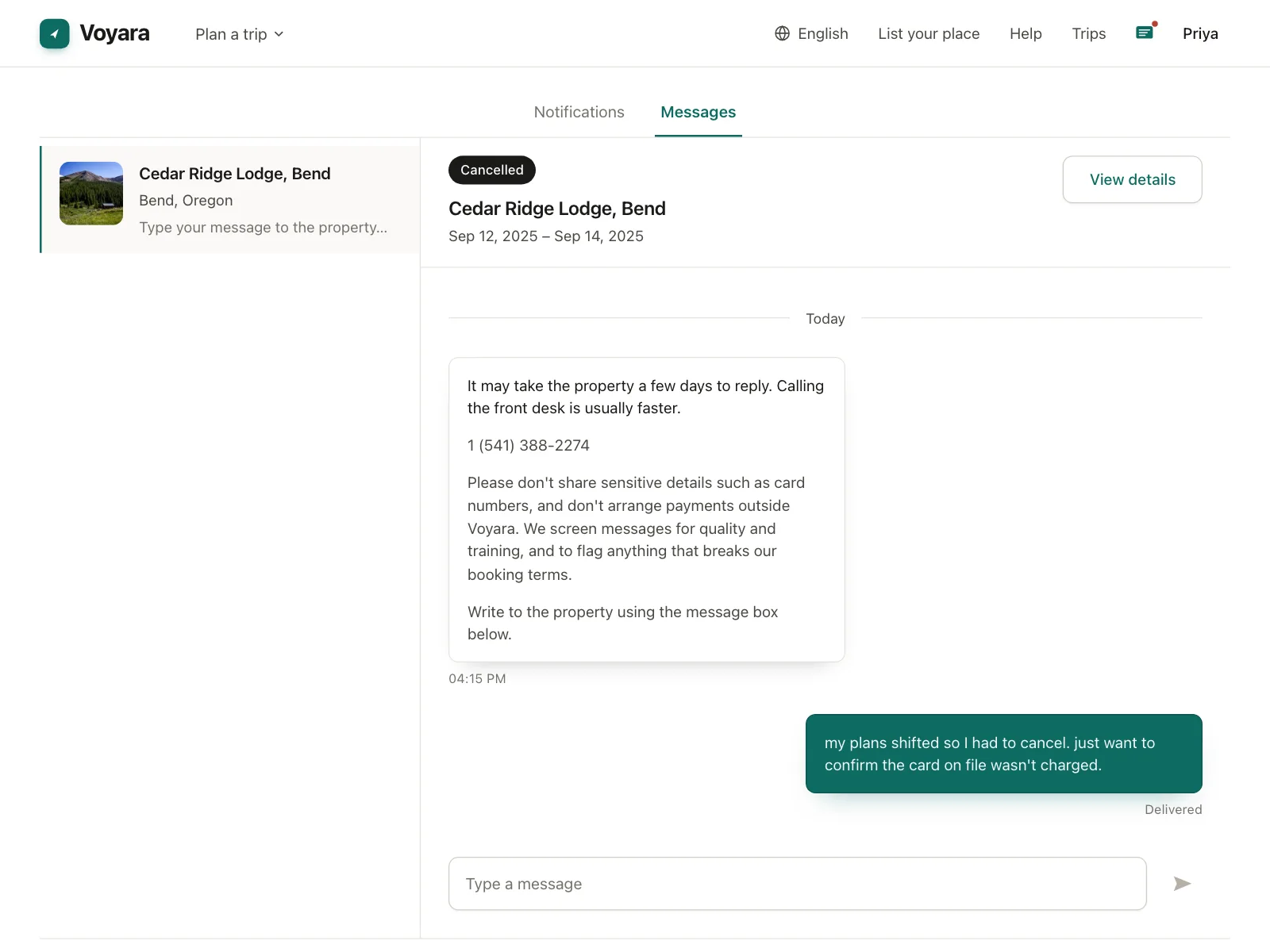Click the globe language icon
1270x952 pixels.
click(782, 33)
